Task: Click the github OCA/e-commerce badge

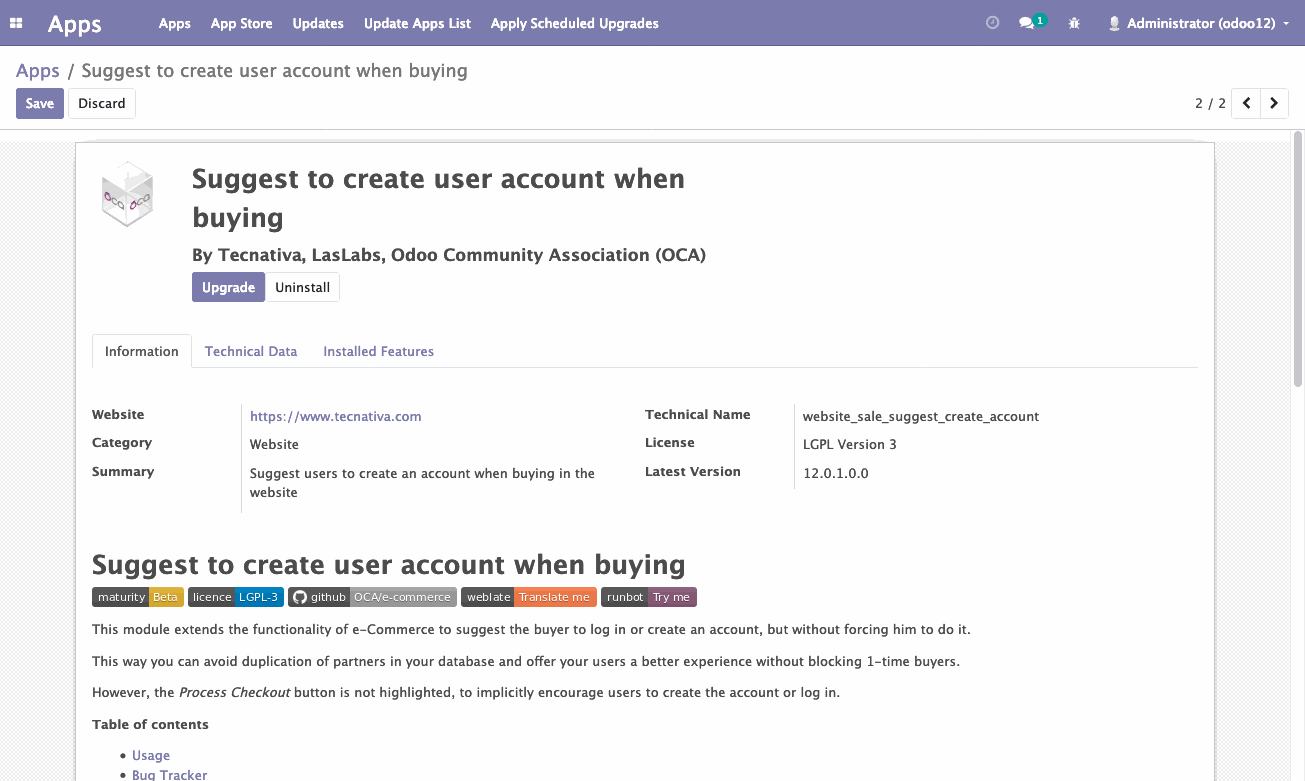Action: click(x=373, y=597)
